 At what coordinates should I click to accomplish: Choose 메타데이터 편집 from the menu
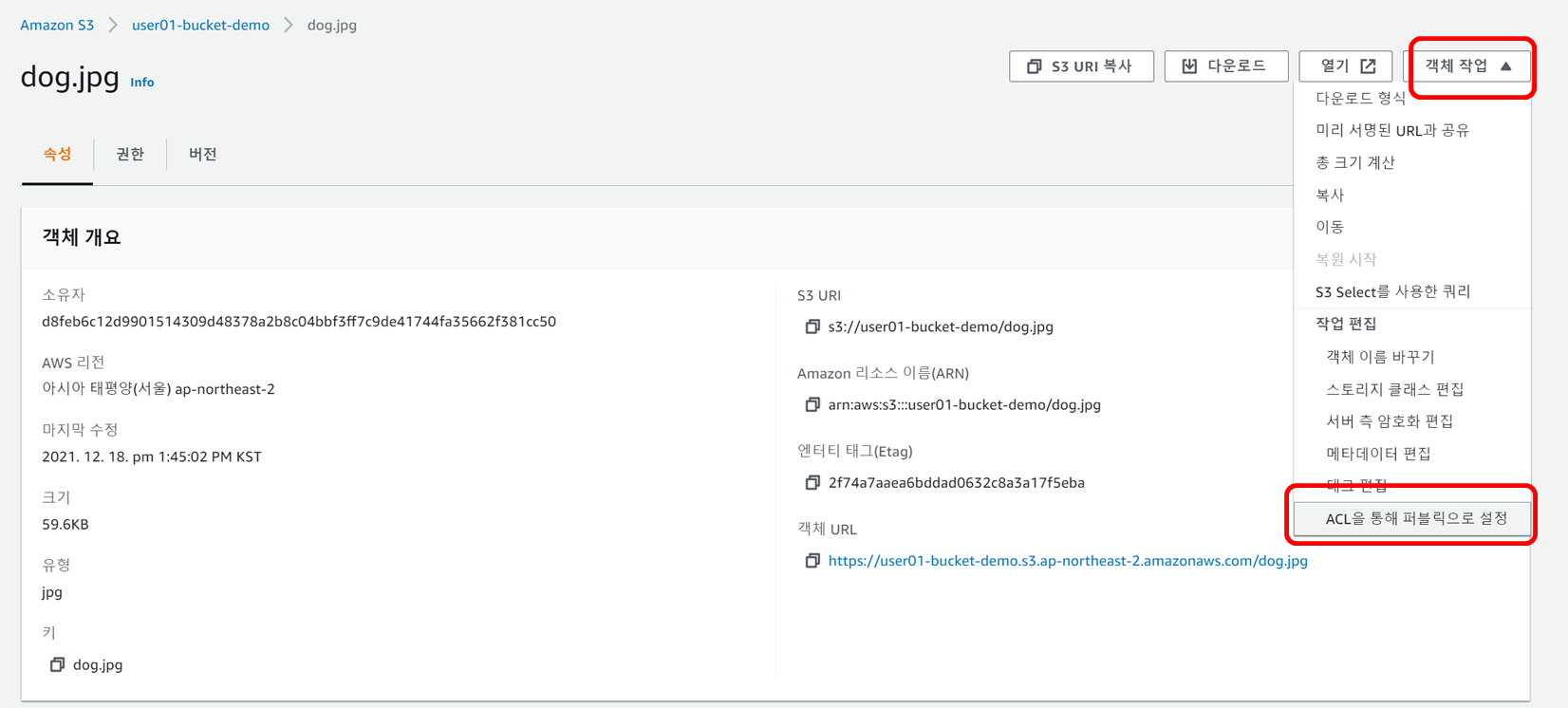coord(1377,454)
